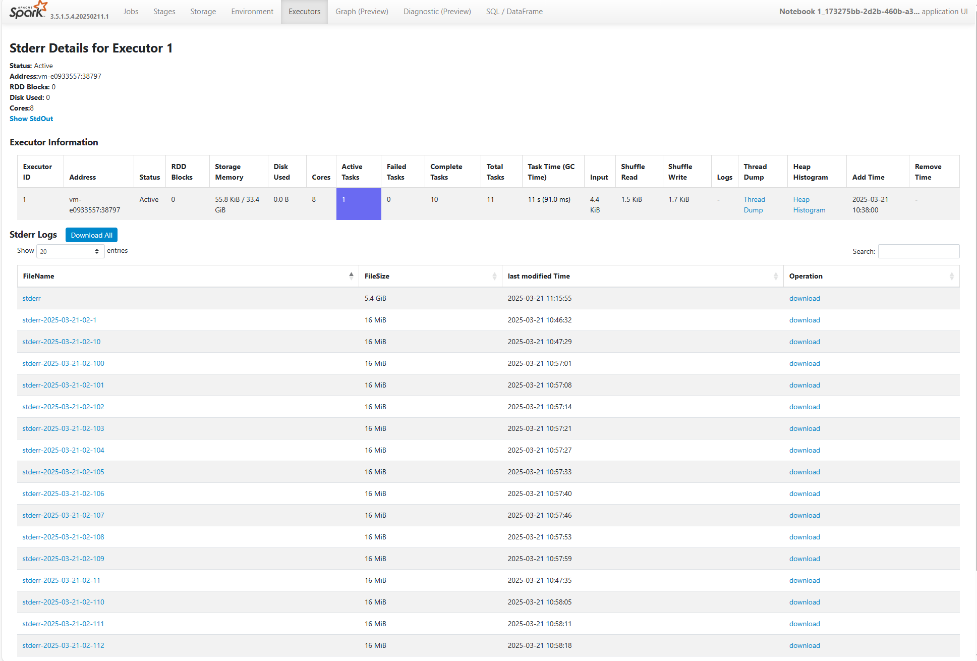Screen dimensions: 977x661
Task: Open the Graph (Preview) tab
Action: (x=361, y=11)
